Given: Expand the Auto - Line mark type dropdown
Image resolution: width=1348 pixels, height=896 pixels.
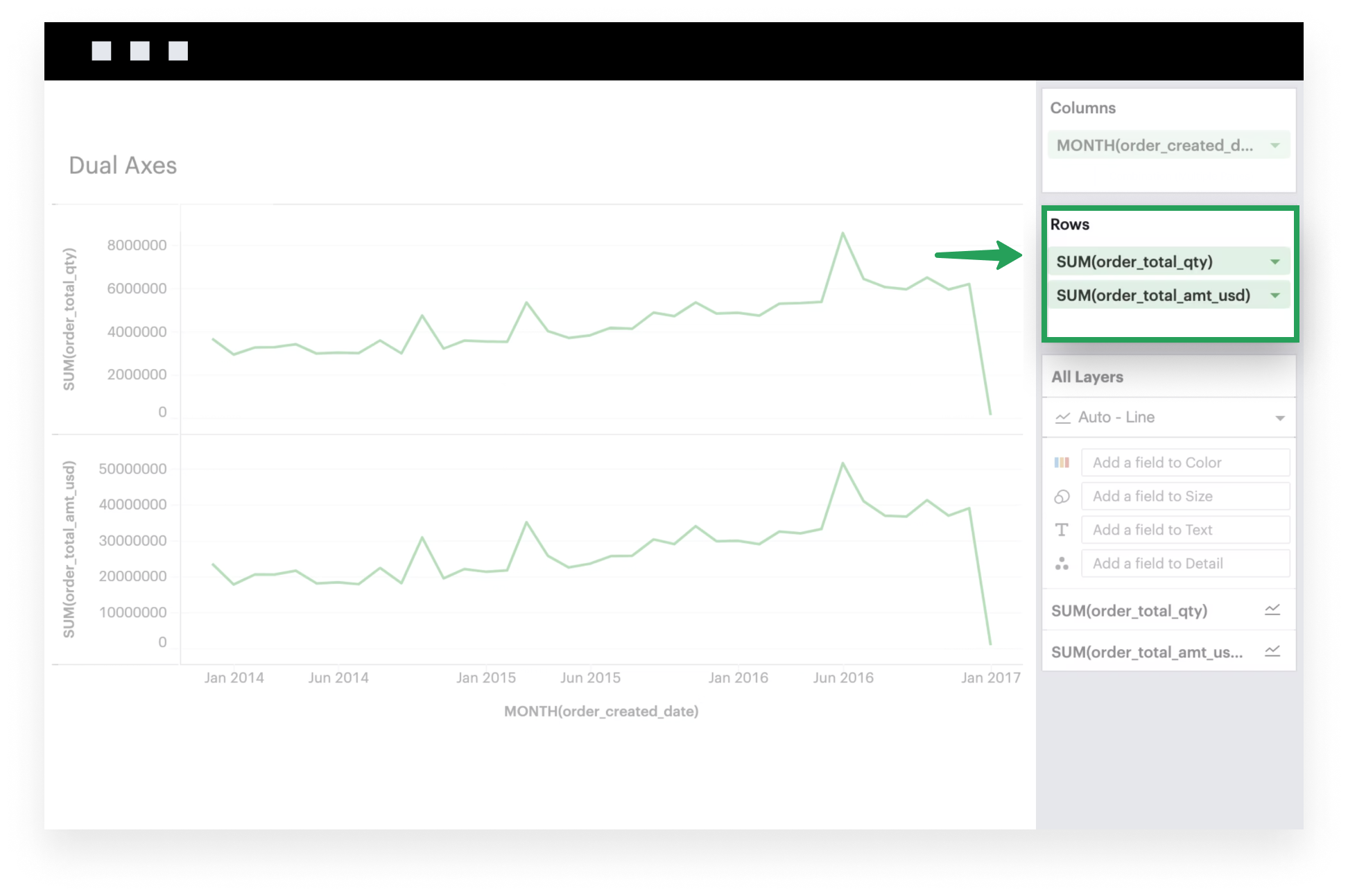Looking at the screenshot, I should tap(1279, 417).
